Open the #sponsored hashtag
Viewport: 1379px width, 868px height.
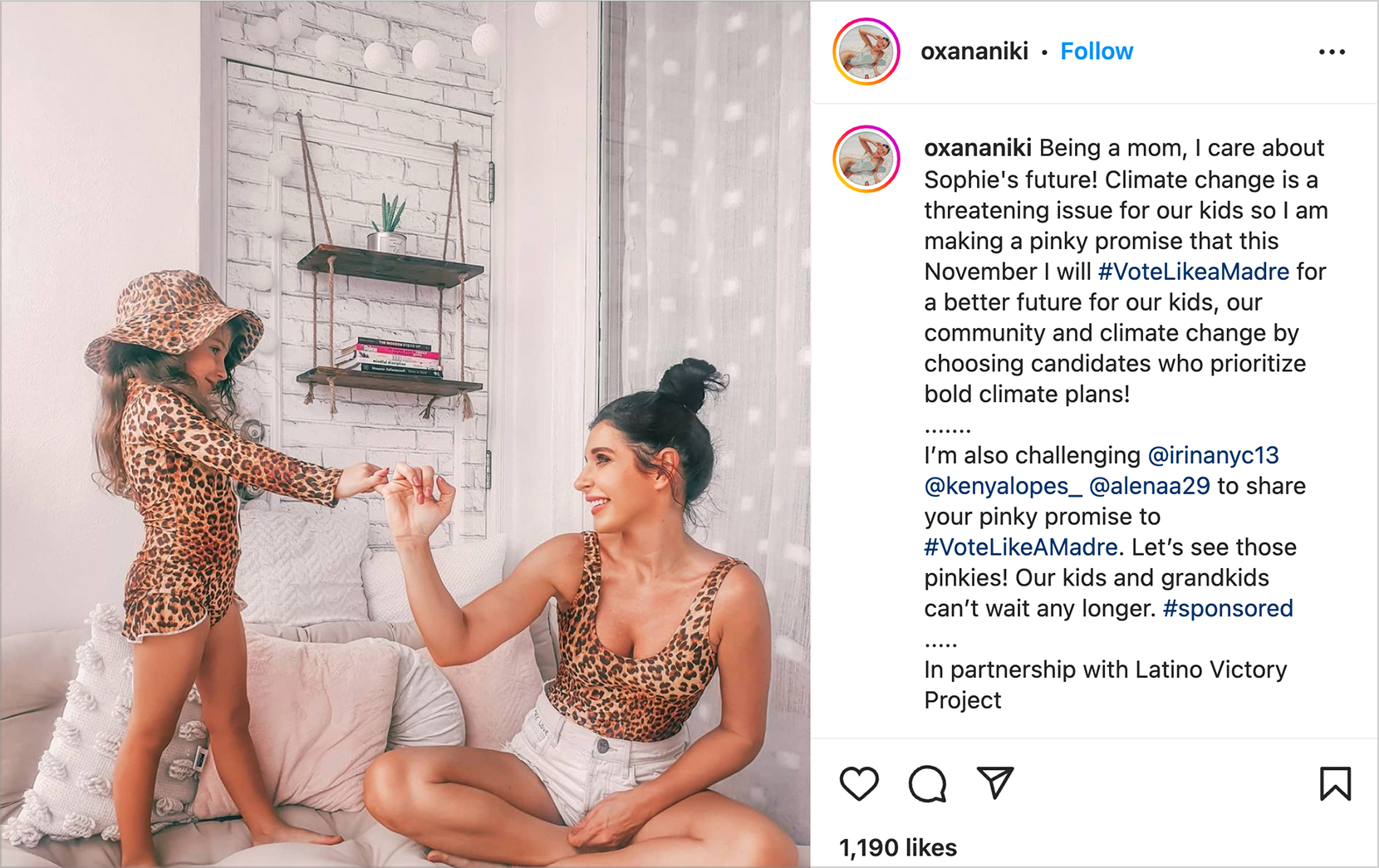click(x=1228, y=609)
